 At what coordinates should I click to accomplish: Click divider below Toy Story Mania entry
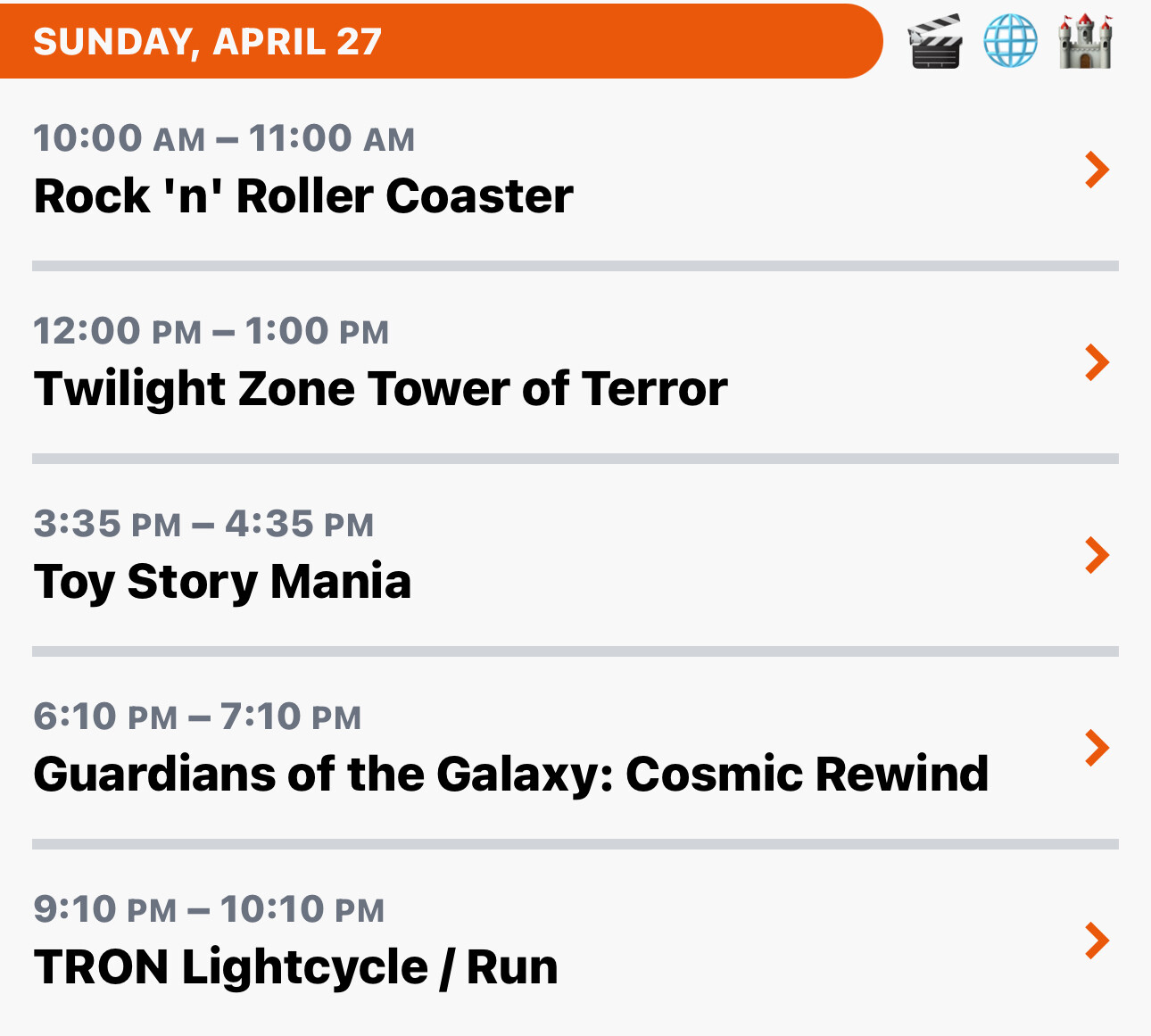[x=575, y=651]
